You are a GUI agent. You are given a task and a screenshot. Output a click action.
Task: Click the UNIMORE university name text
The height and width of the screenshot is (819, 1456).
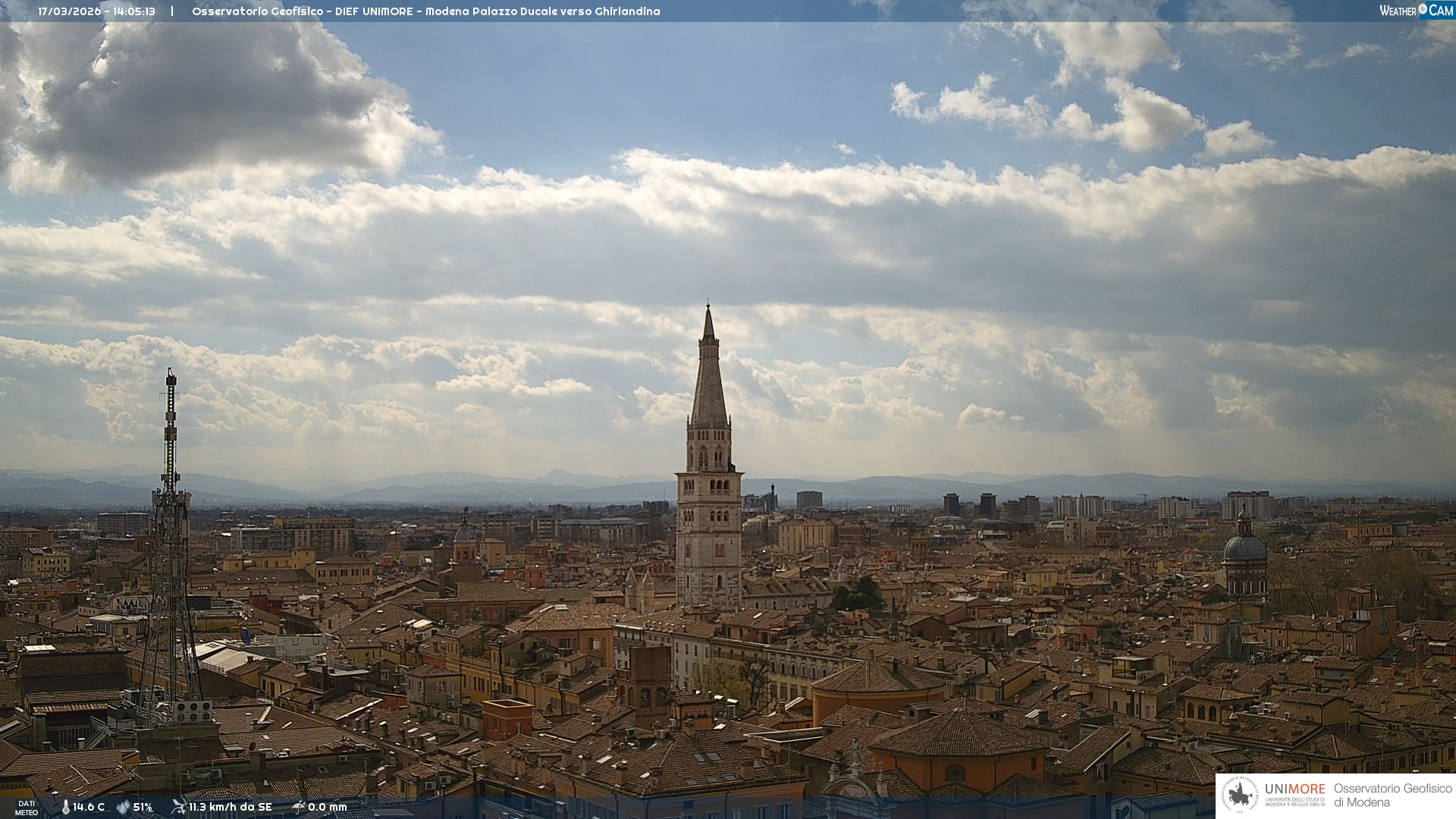1294,790
